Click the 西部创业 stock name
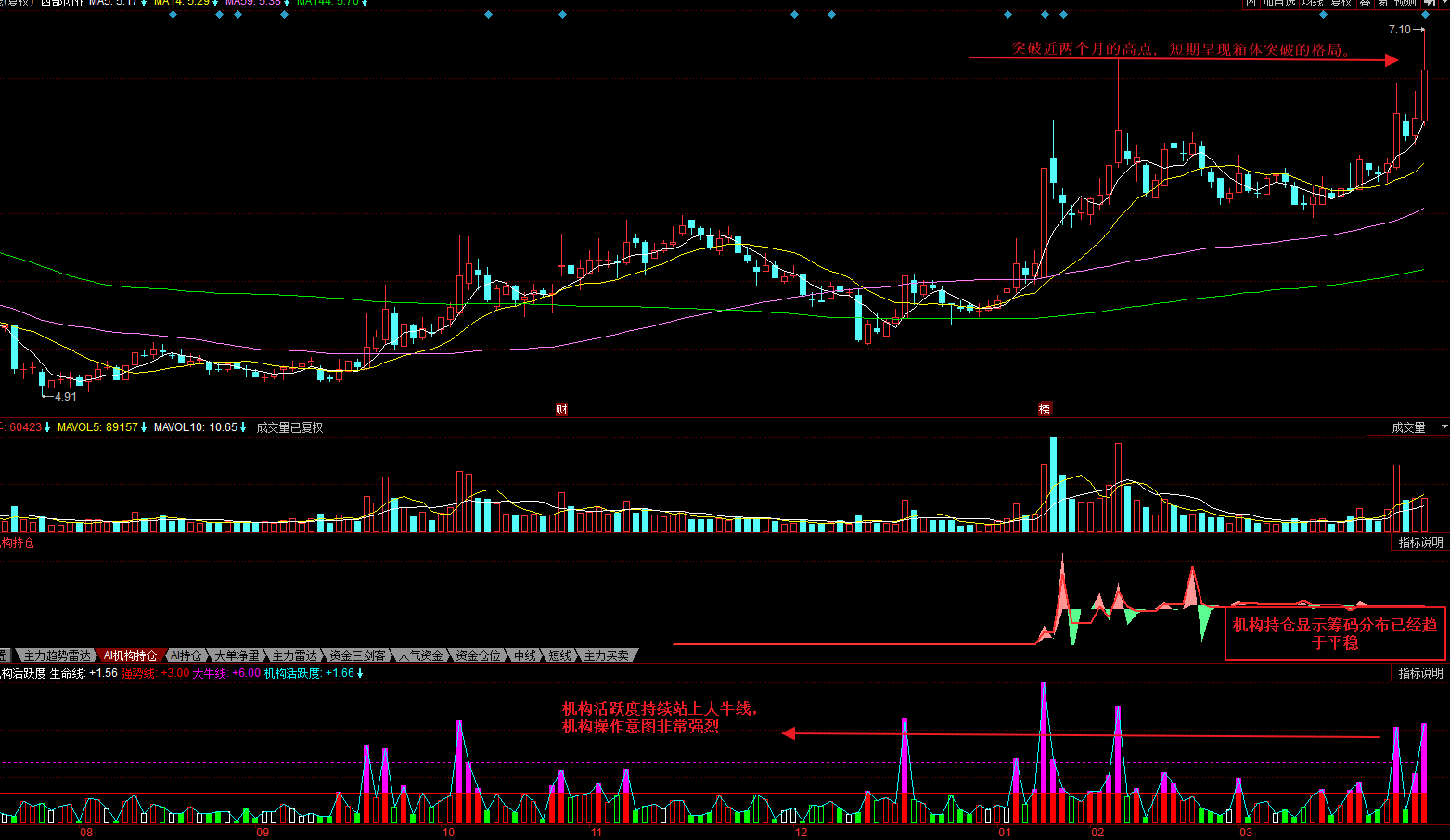 62,3
